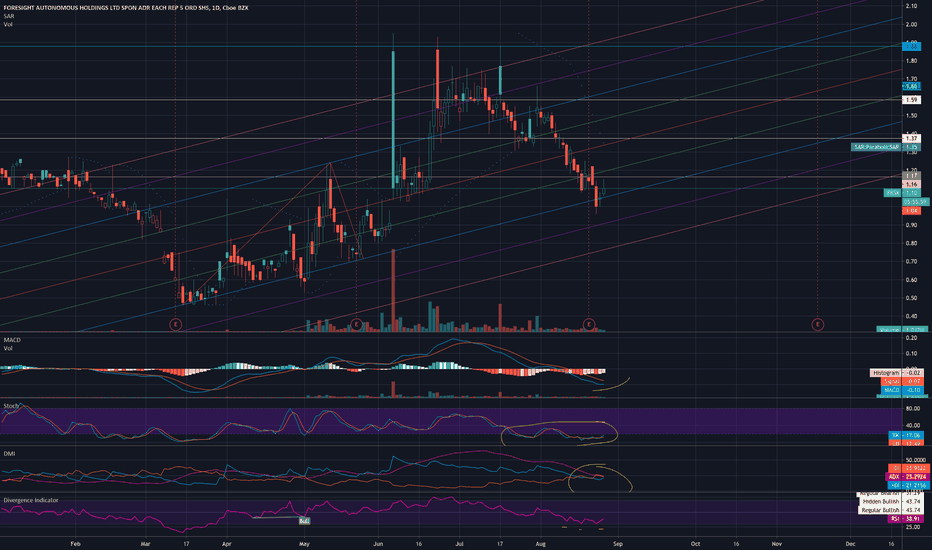The height and width of the screenshot is (550, 932).
Task: Click the Bull divergence tag on RSI pane
Action: 304,521
